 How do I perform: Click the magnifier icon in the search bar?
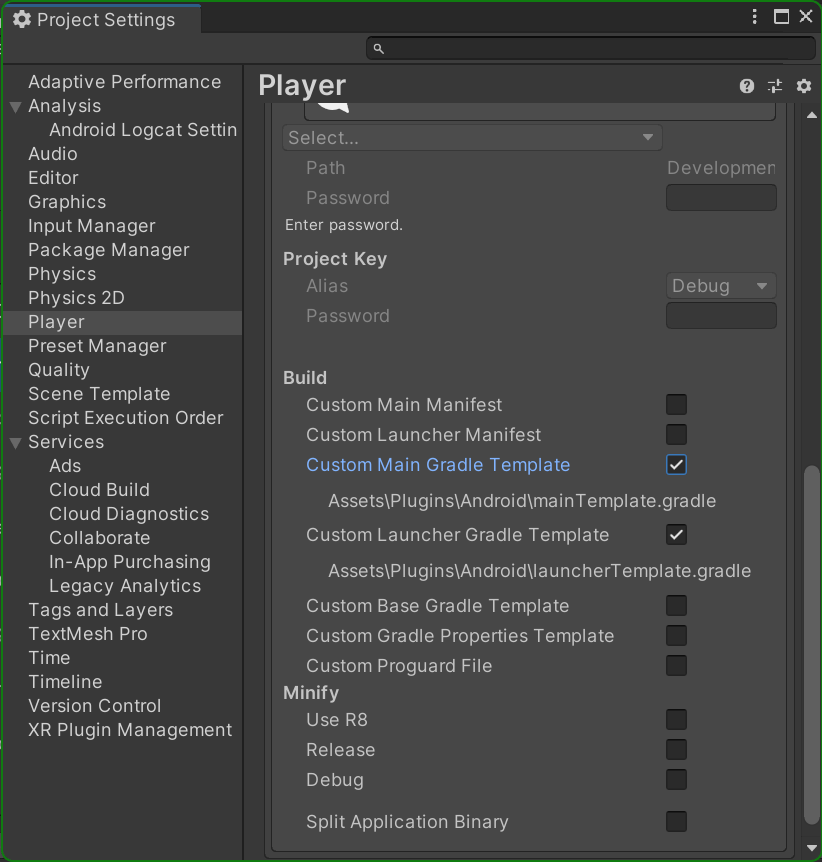pyautogui.click(x=378, y=48)
